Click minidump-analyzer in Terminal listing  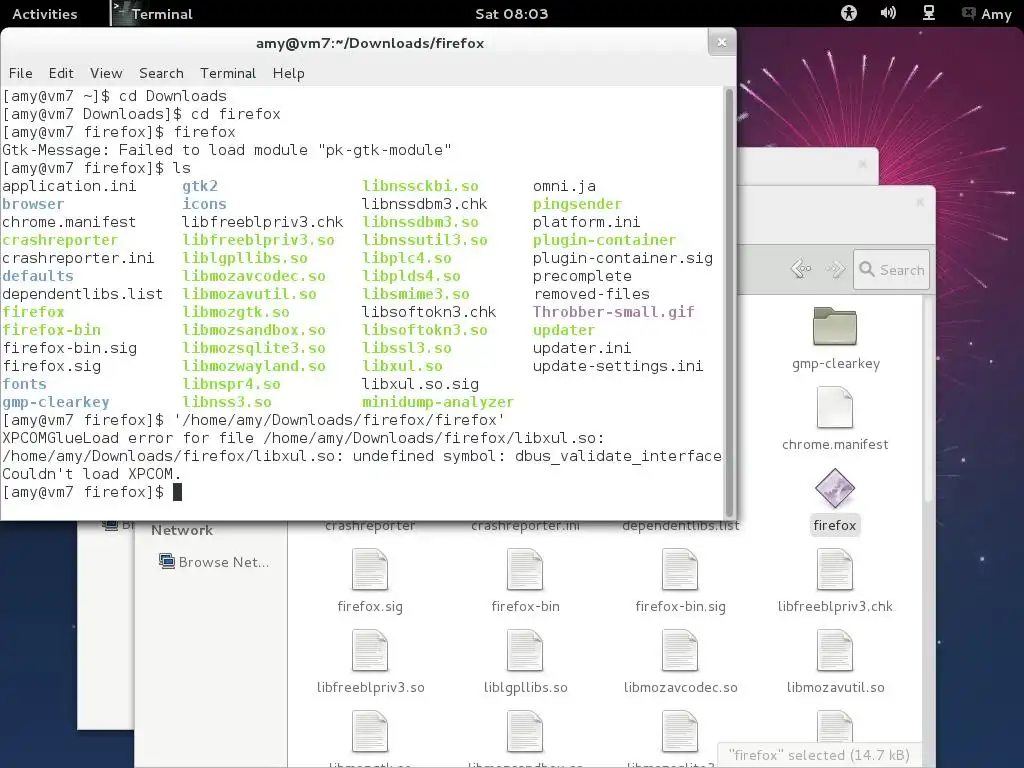pos(438,402)
